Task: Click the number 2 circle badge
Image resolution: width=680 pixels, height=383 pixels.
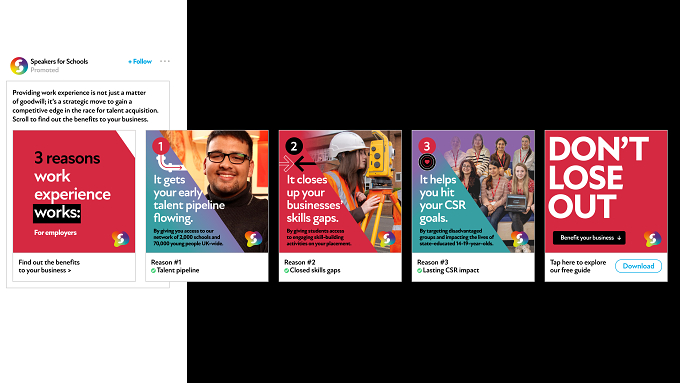Action: (x=294, y=147)
